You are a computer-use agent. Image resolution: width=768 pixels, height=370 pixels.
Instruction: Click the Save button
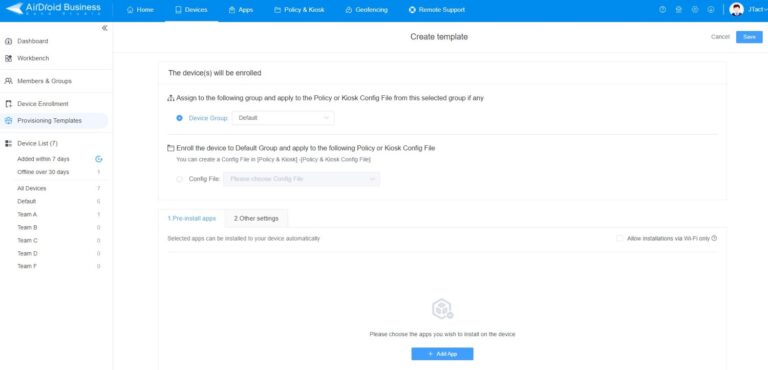(749, 37)
